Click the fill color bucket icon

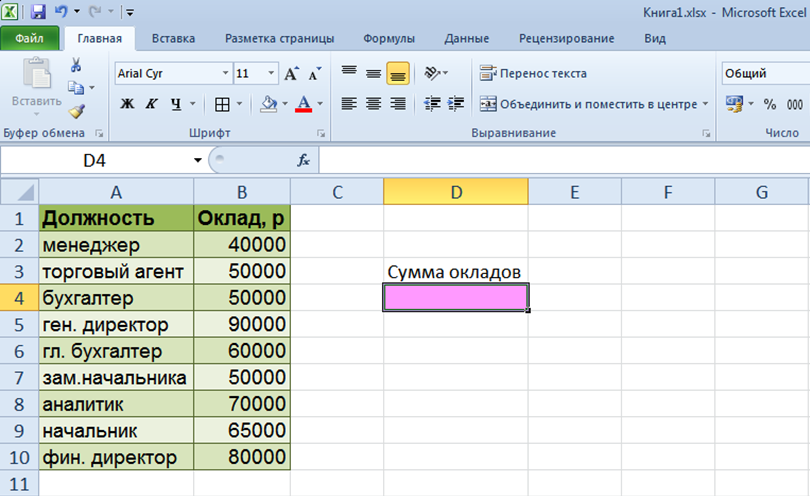point(267,104)
